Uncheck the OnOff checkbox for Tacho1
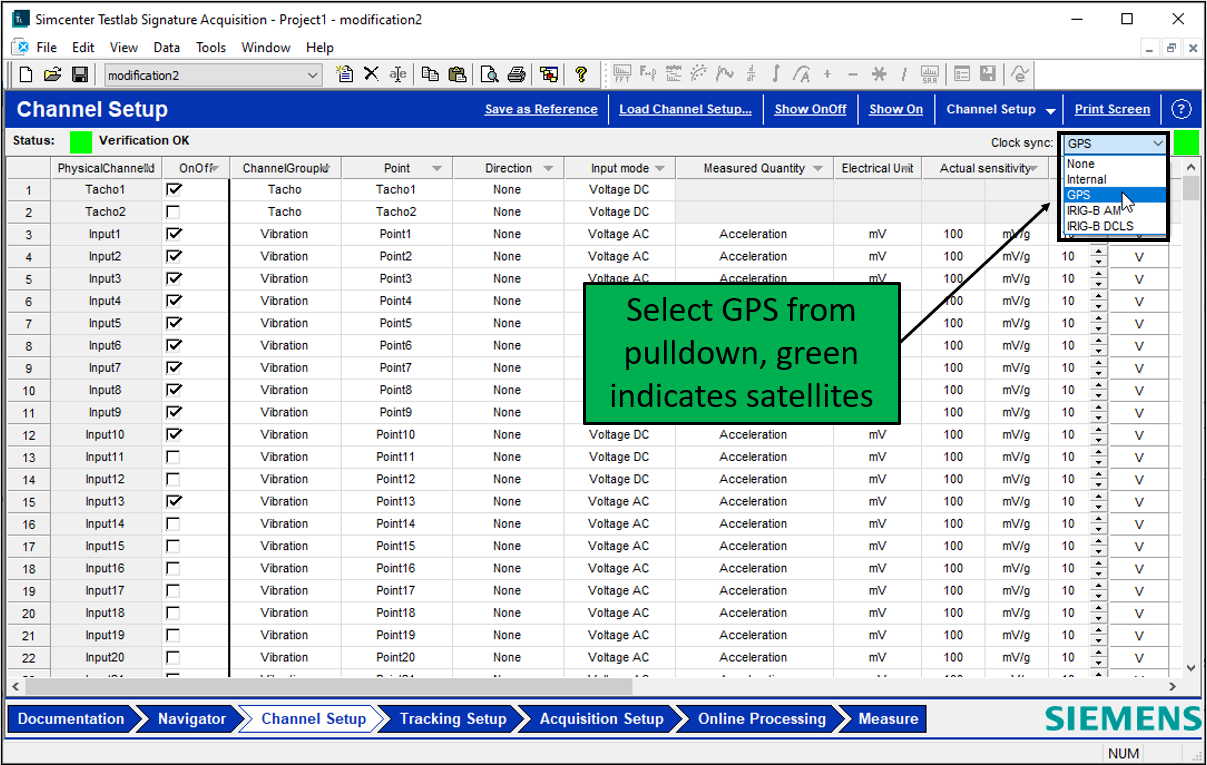Viewport: 1207px width, 765px height. tap(174, 189)
